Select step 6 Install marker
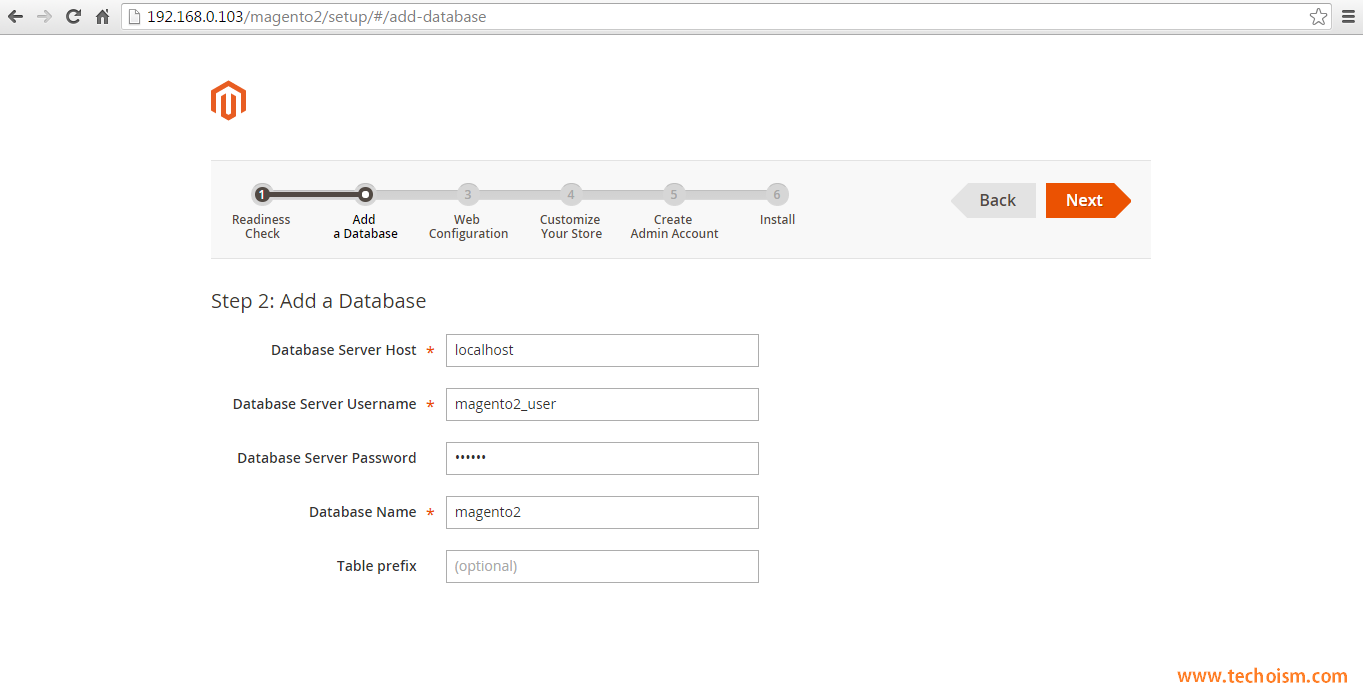1363x699 pixels. [x=777, y=194]
